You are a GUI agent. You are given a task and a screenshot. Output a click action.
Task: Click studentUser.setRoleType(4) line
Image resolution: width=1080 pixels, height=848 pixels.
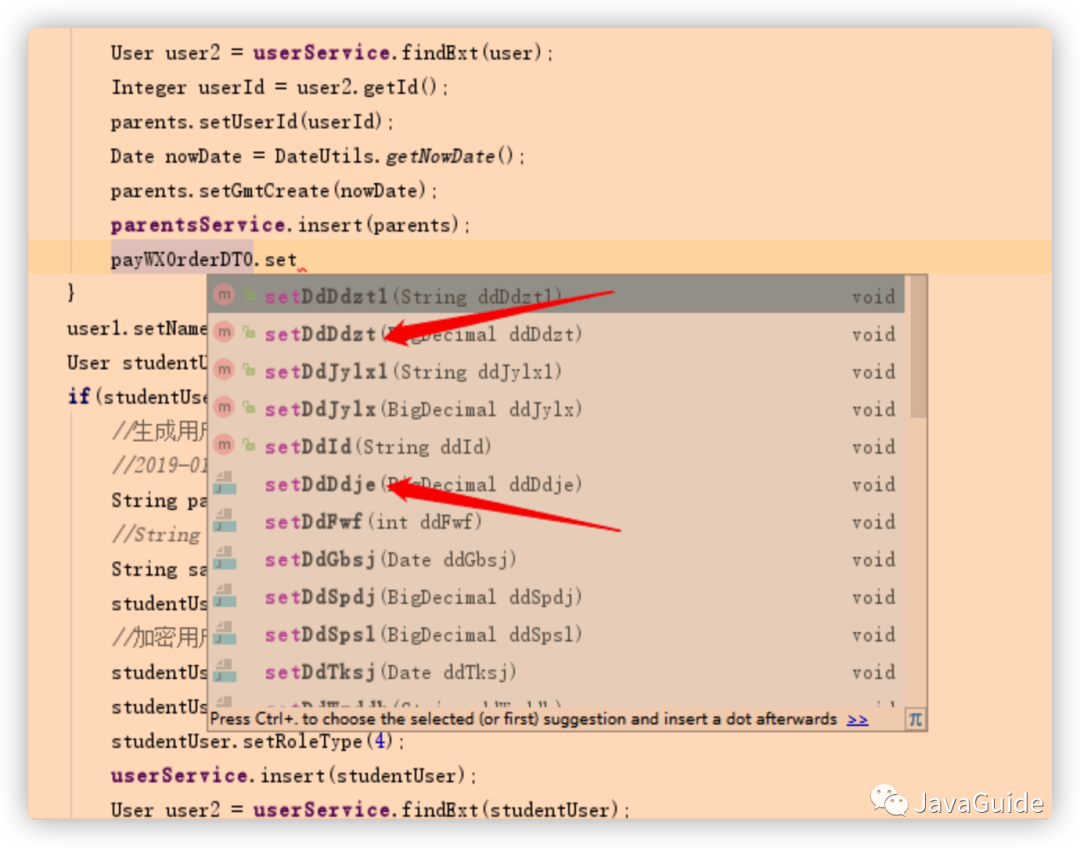click(x=258, y=741)
